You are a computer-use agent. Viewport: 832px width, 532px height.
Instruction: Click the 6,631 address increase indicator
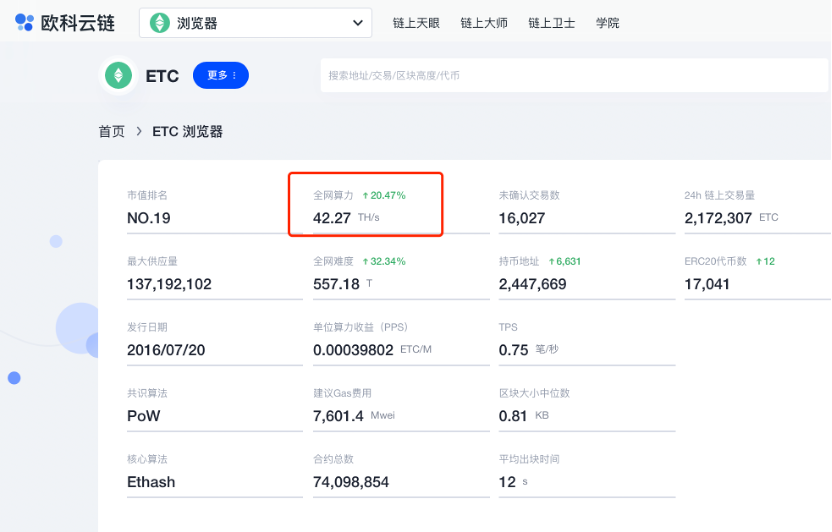[x=565, y=261]
